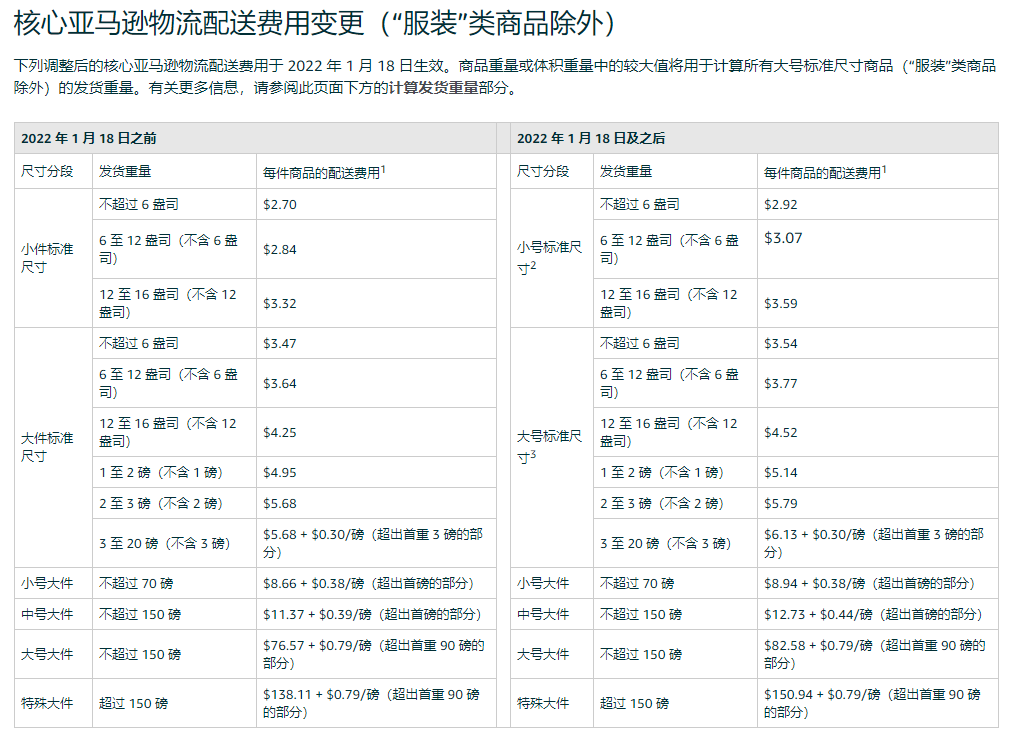Select the 尺寸分段 header in the left table
The image size is (1009, 735).
point(47,169)
